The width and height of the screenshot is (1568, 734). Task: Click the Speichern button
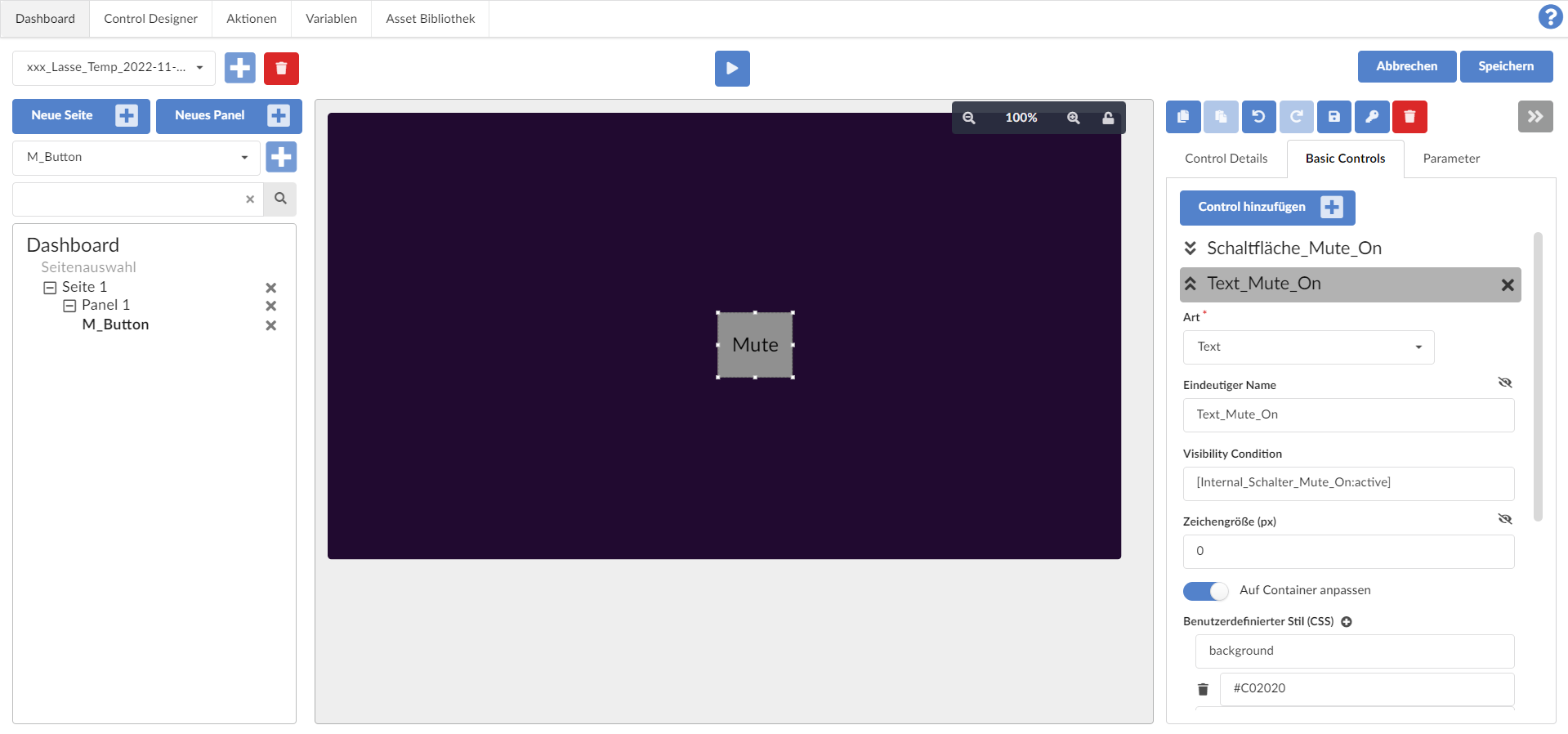[x=1506, y=66]
